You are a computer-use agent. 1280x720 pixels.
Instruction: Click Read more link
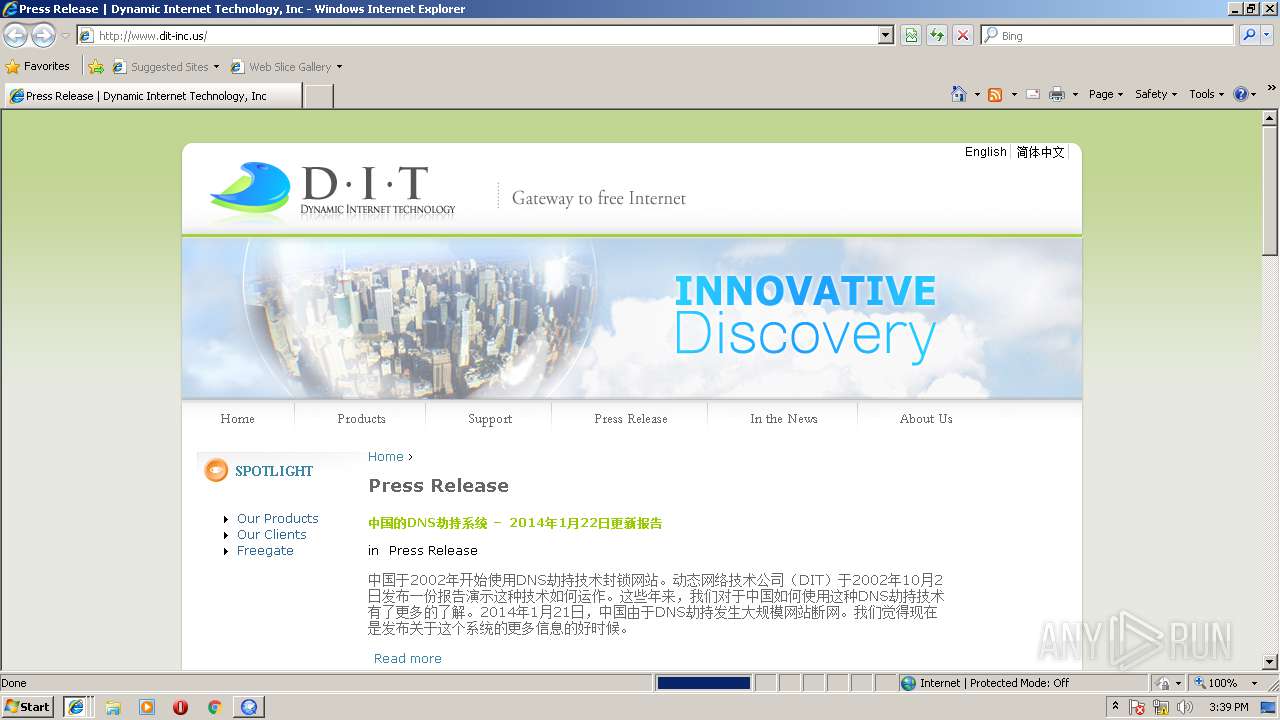click(x=408, y=658)
